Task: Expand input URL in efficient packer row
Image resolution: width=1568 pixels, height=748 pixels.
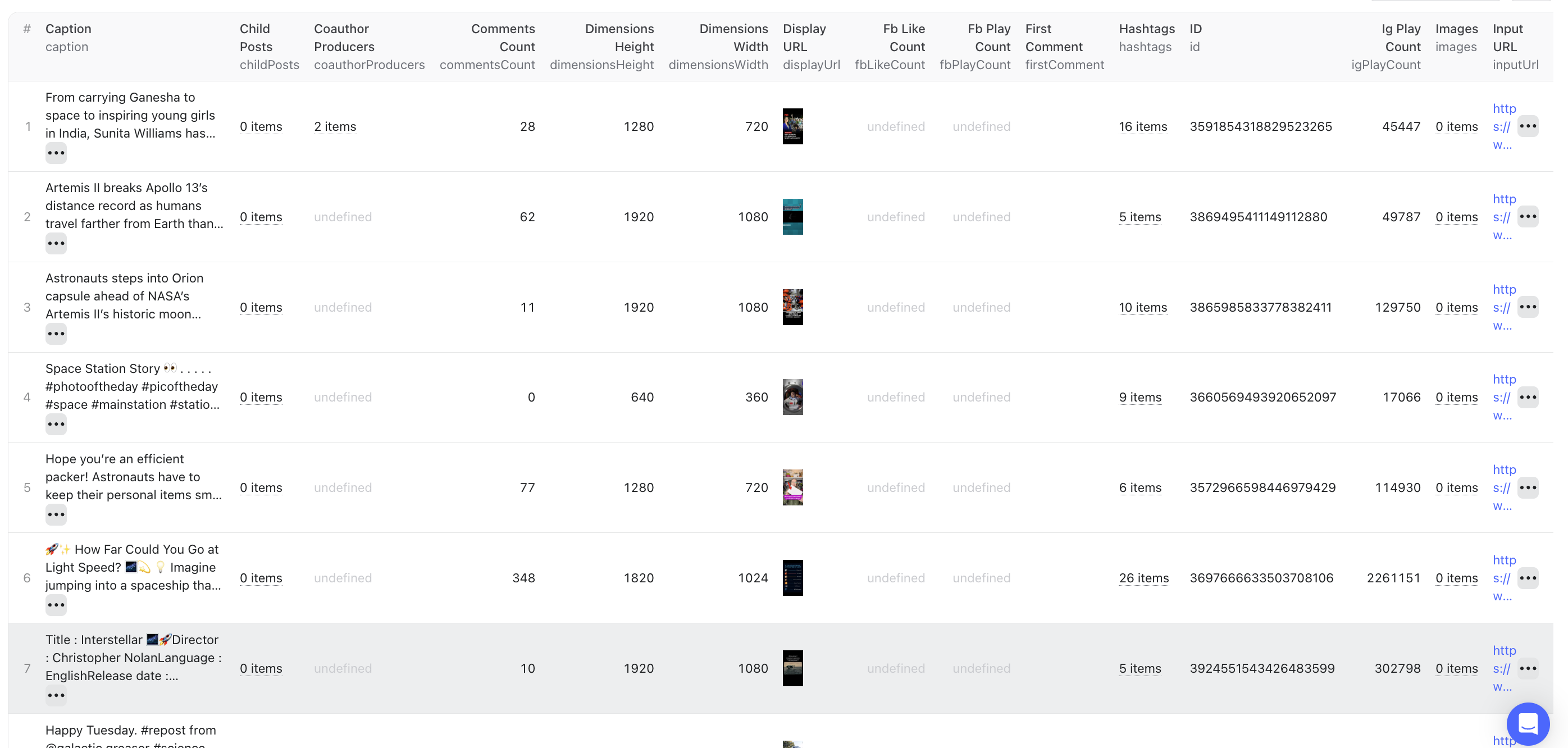Action: [1528, 487]
